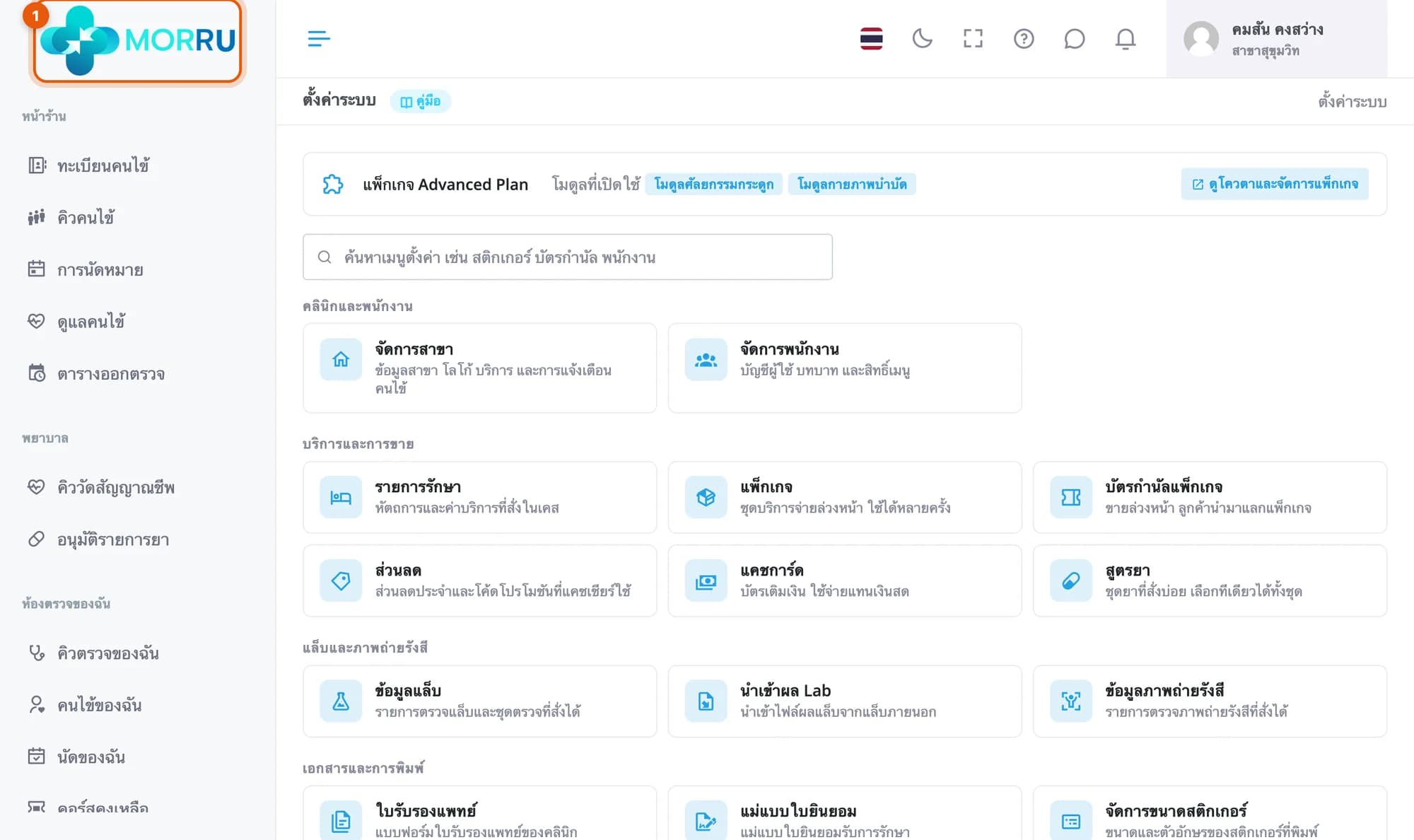The width and height of the screenshot is (1414, 840).
Task: Click ข้อมูลภาพถ่ายรังสี scan icon
Action: (x=1071, y=701)
